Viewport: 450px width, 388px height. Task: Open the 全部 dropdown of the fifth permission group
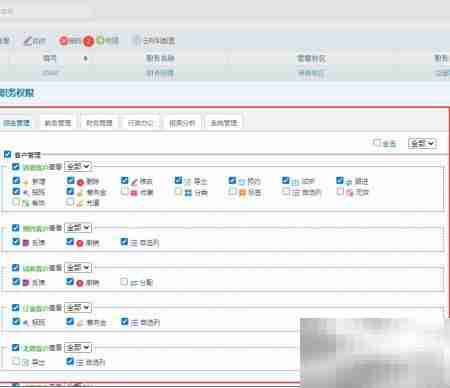click(x=78, y=348)
